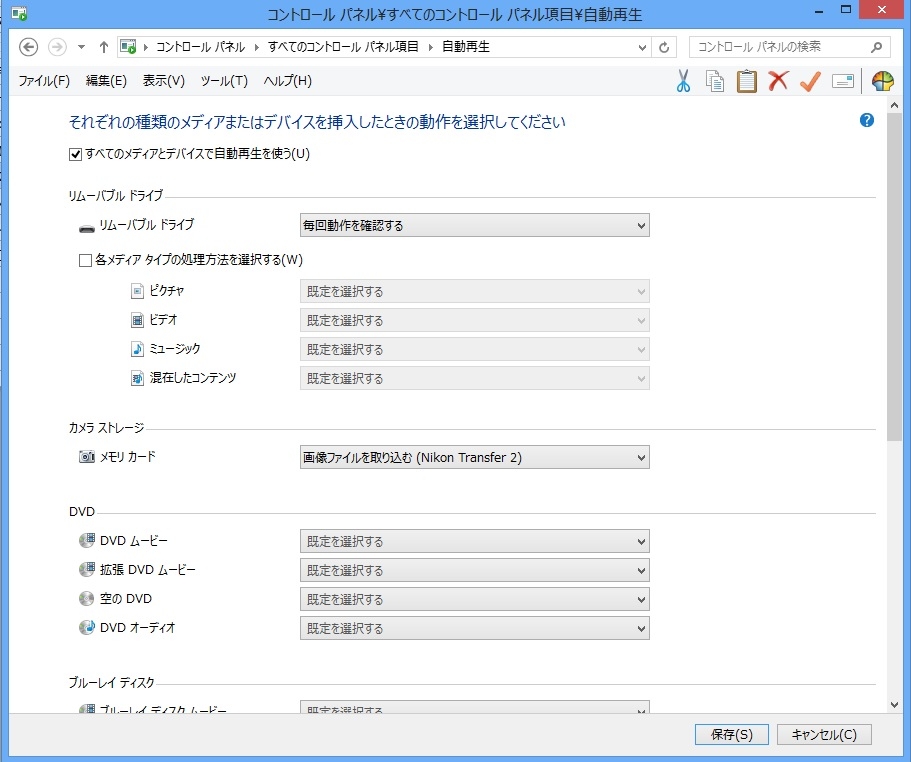Open the DVD ムービー action dropdown
Image resolution: width=911 pixels, height=762 pixels.
(x=475, y=541)
